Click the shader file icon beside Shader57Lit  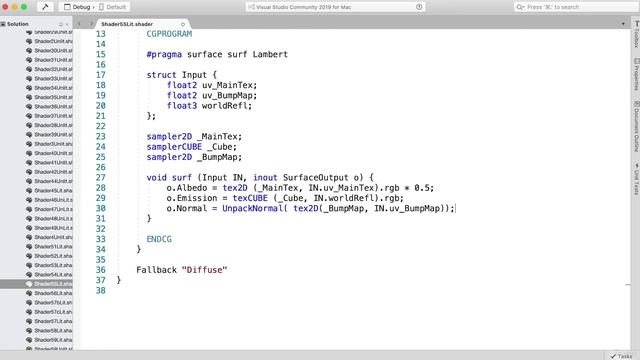(x=29, y=321)
